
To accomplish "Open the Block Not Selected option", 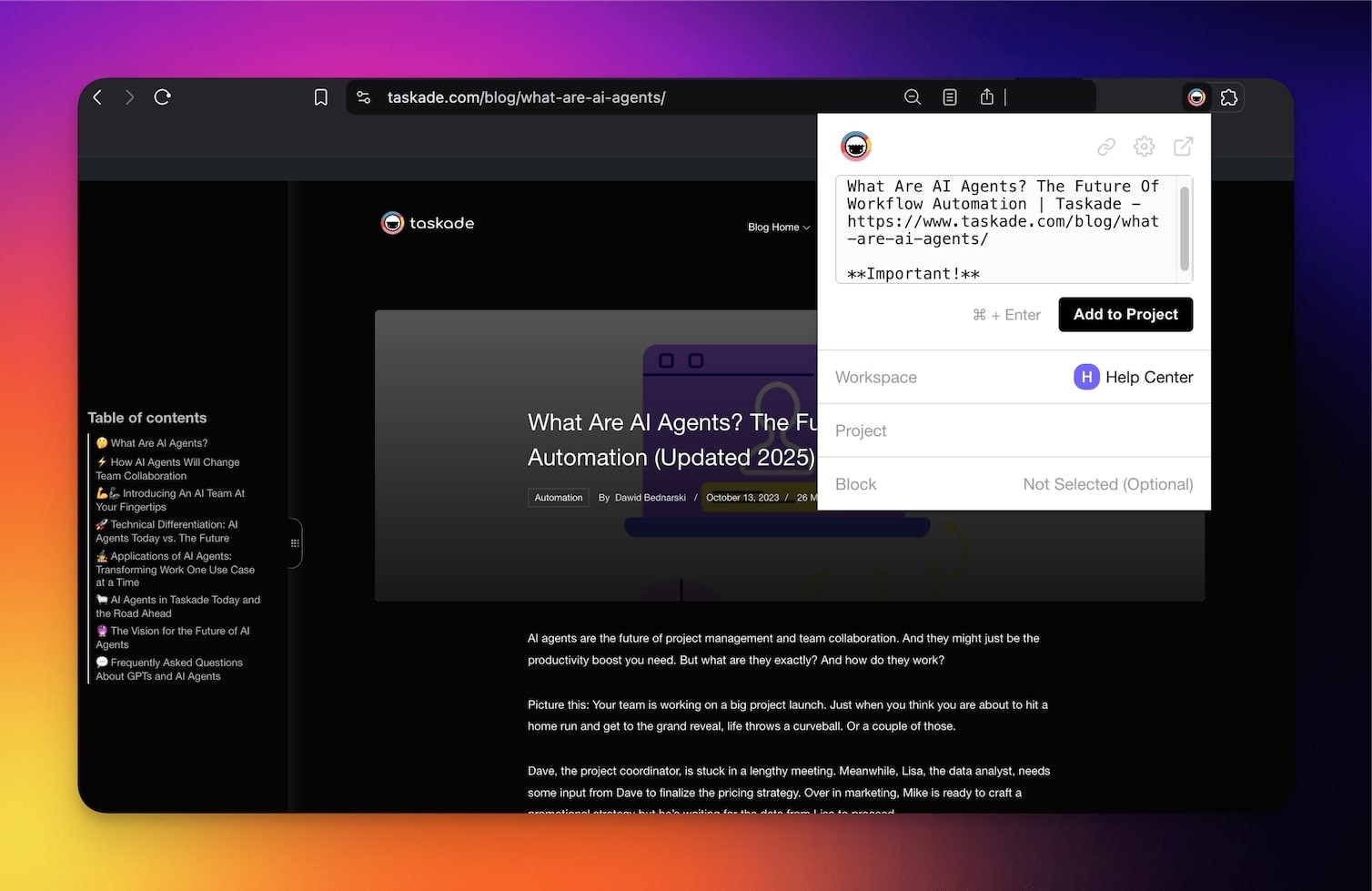I will (x=1106, y=484).
